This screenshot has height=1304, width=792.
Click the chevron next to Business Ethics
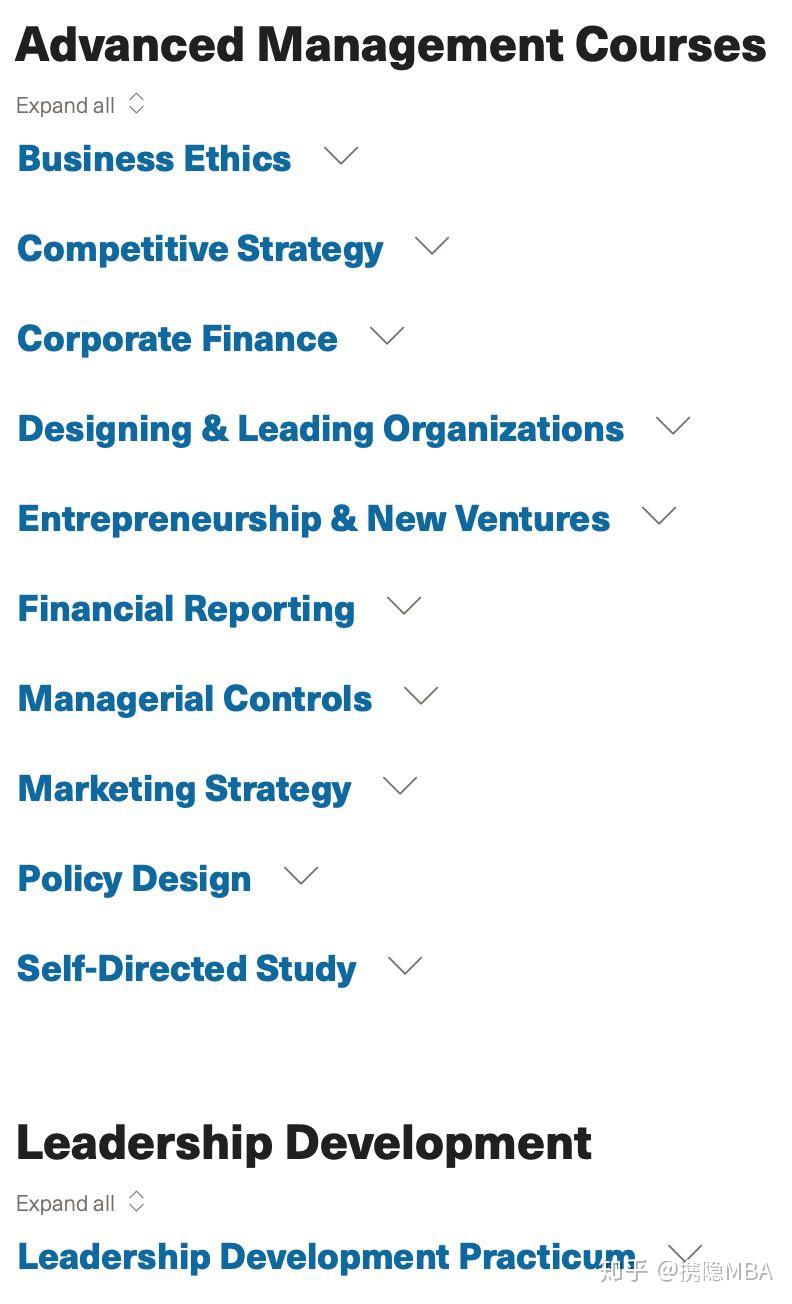(341, 156)
